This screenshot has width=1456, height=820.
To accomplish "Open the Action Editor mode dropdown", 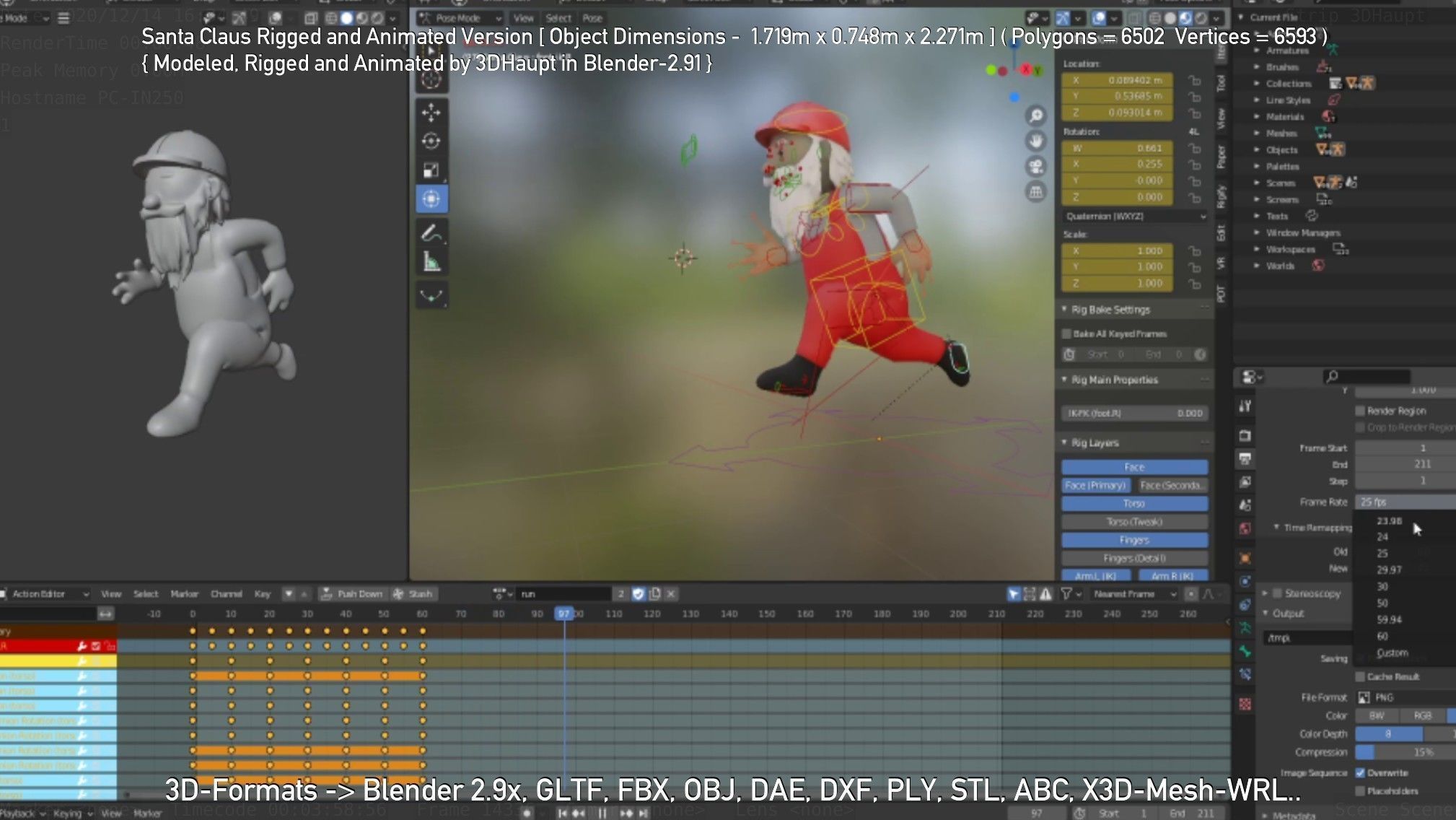I will pos(45,594).
